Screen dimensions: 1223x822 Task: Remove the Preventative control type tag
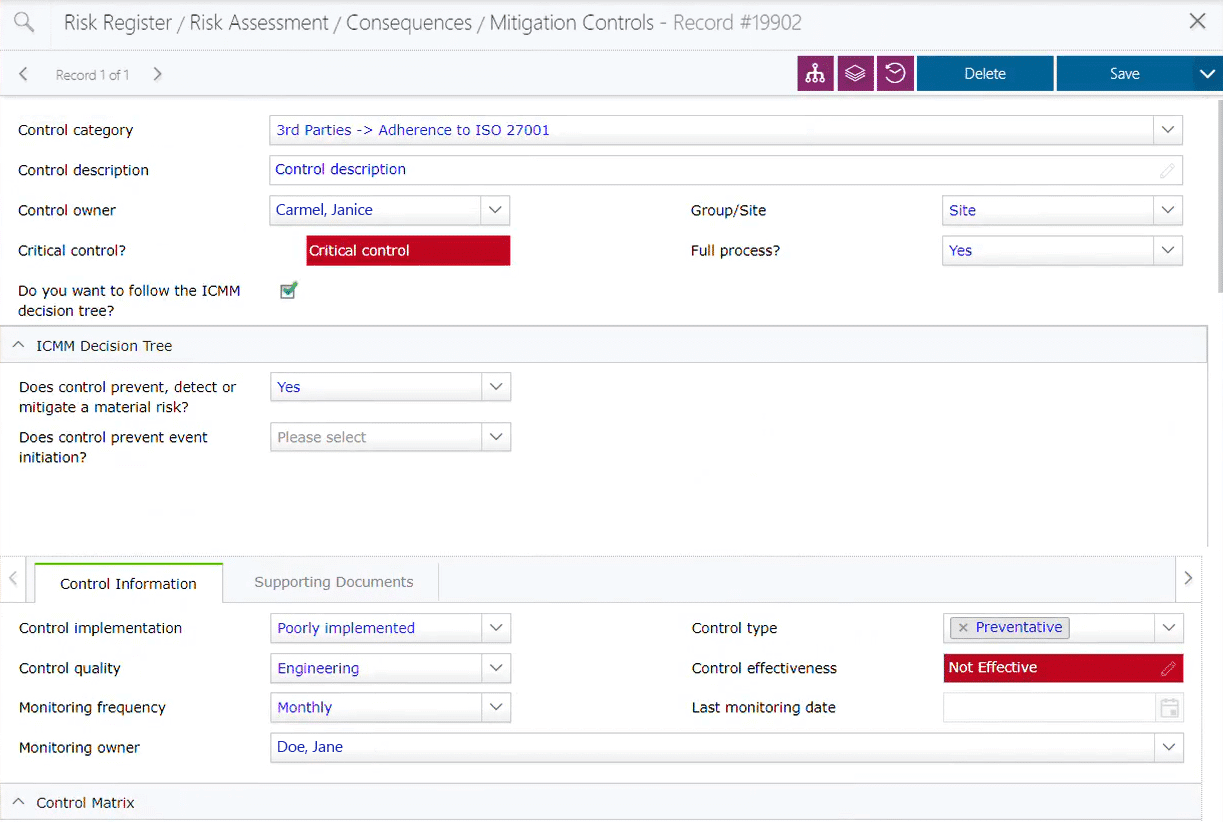[963, 627]
